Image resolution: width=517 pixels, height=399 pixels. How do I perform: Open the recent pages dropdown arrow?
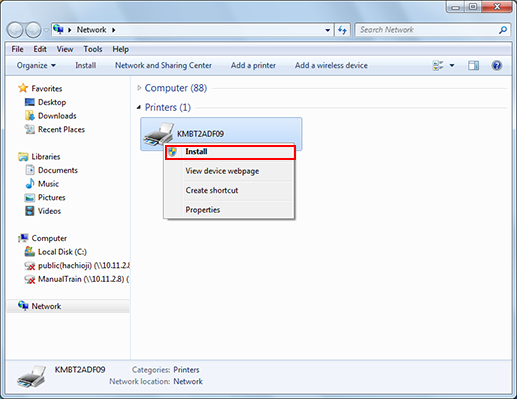46,30
